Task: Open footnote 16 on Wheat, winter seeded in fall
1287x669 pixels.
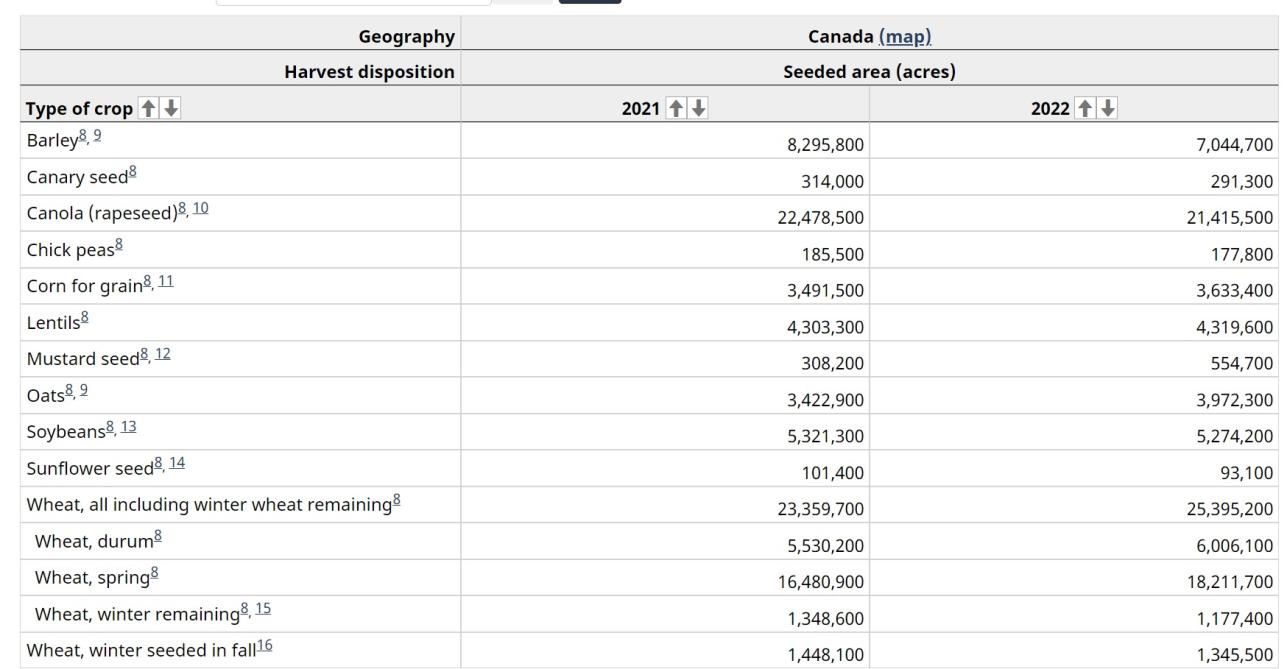Action: [x=264, y=647]
